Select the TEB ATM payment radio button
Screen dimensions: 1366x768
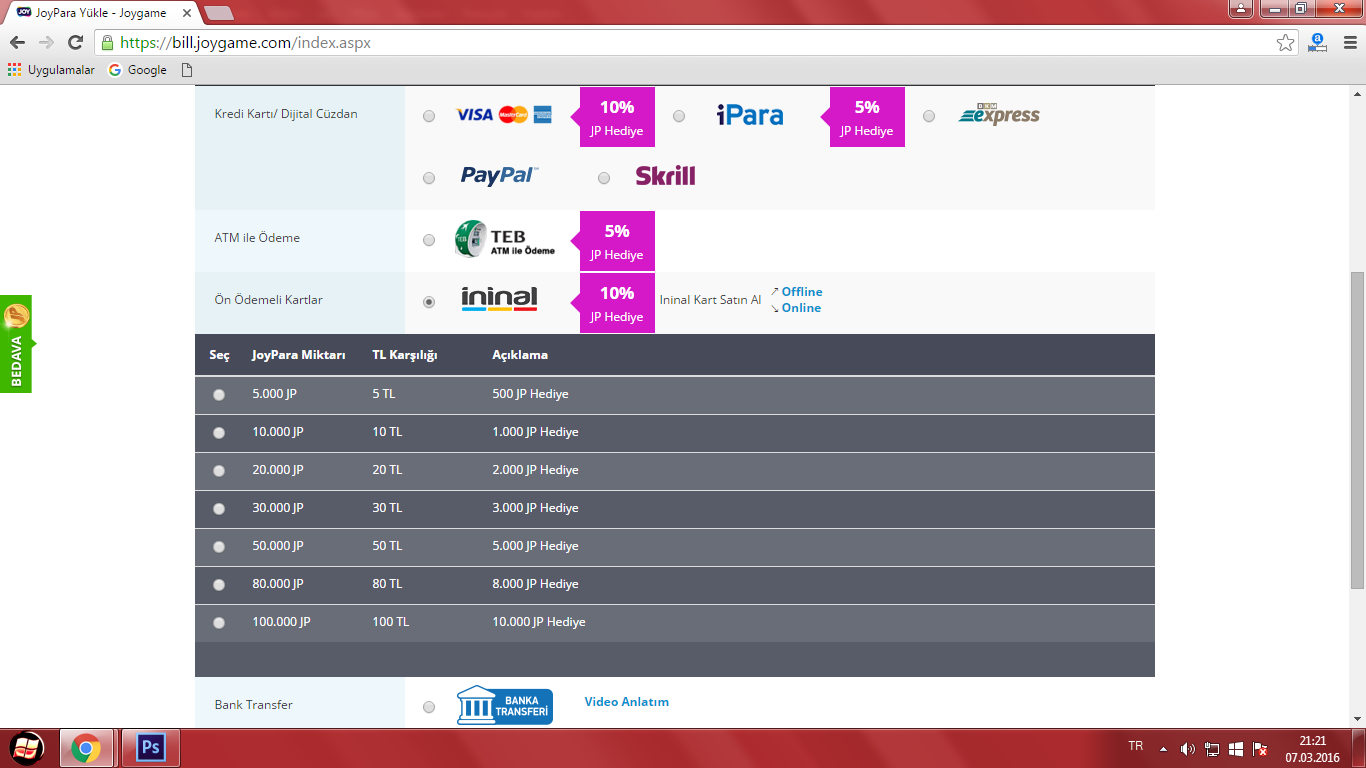pos(429,240)
